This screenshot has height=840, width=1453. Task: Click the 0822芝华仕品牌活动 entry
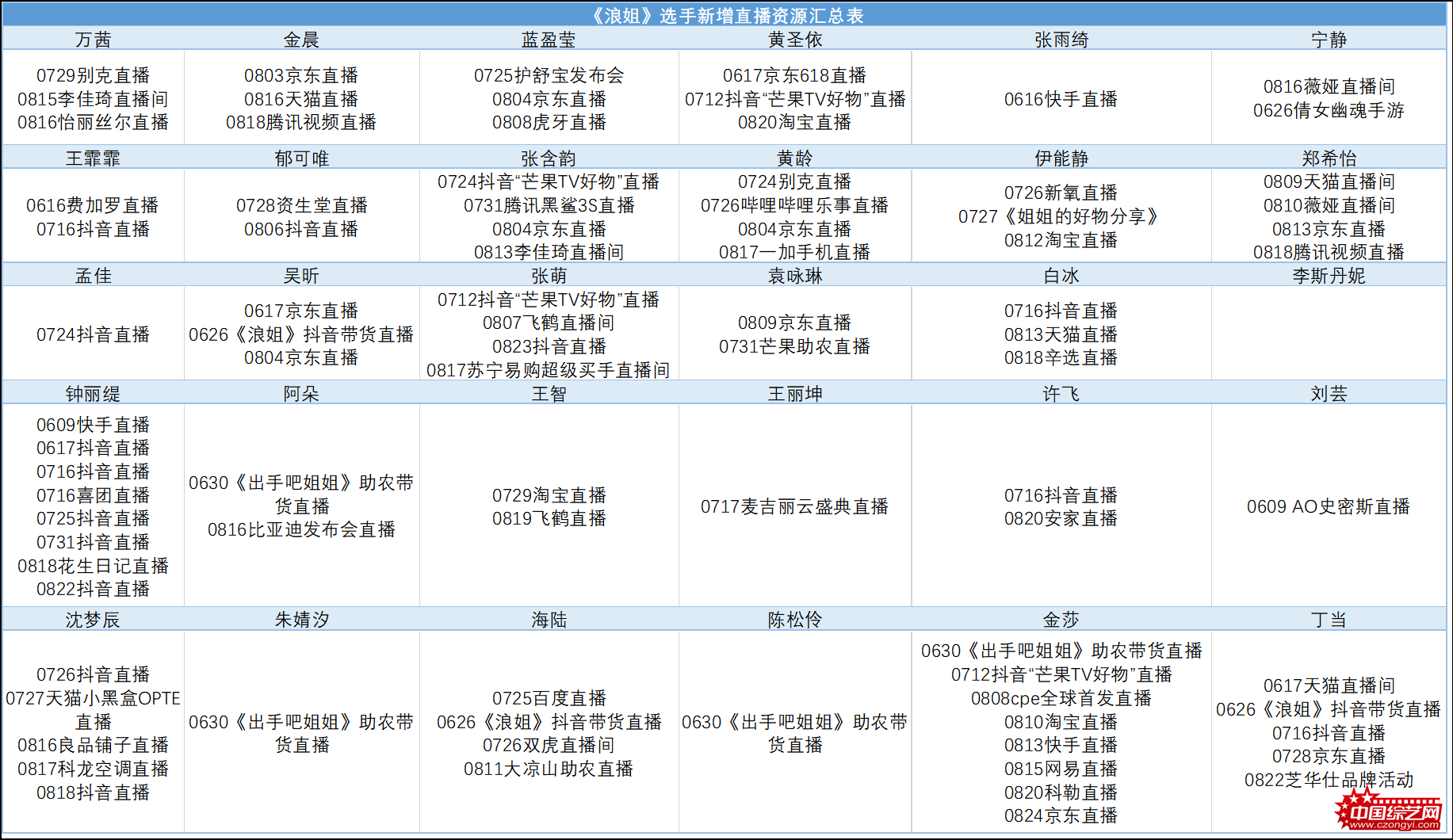click(1329, 780)
